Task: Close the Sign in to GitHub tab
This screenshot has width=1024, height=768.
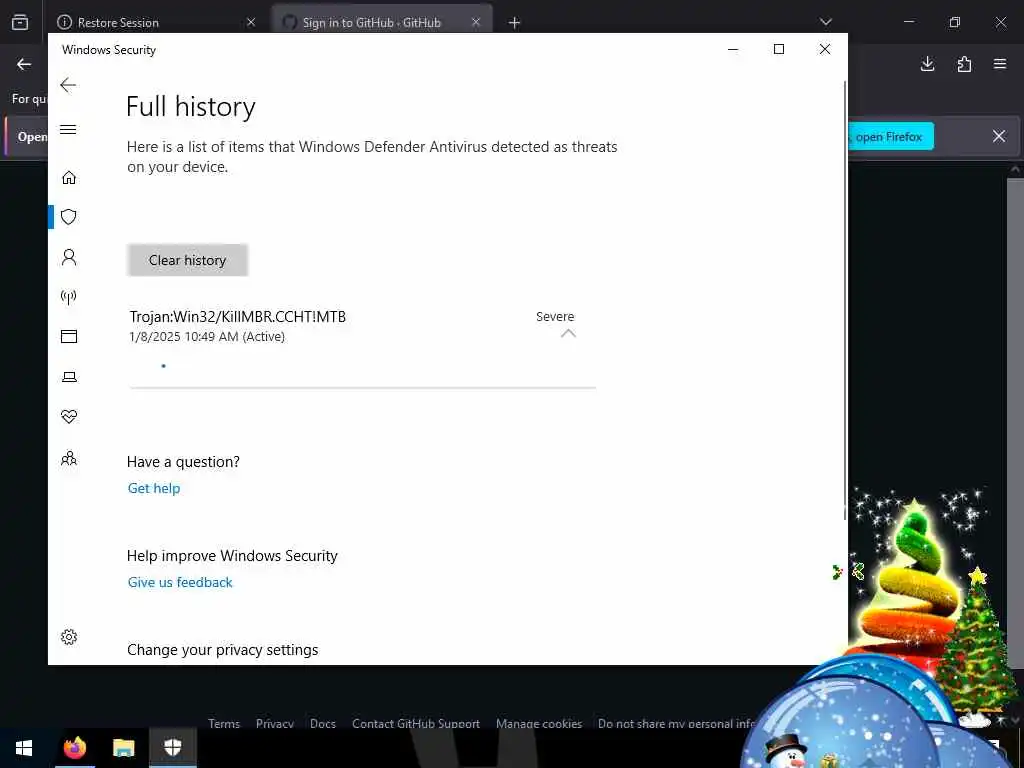Action: 476,22
